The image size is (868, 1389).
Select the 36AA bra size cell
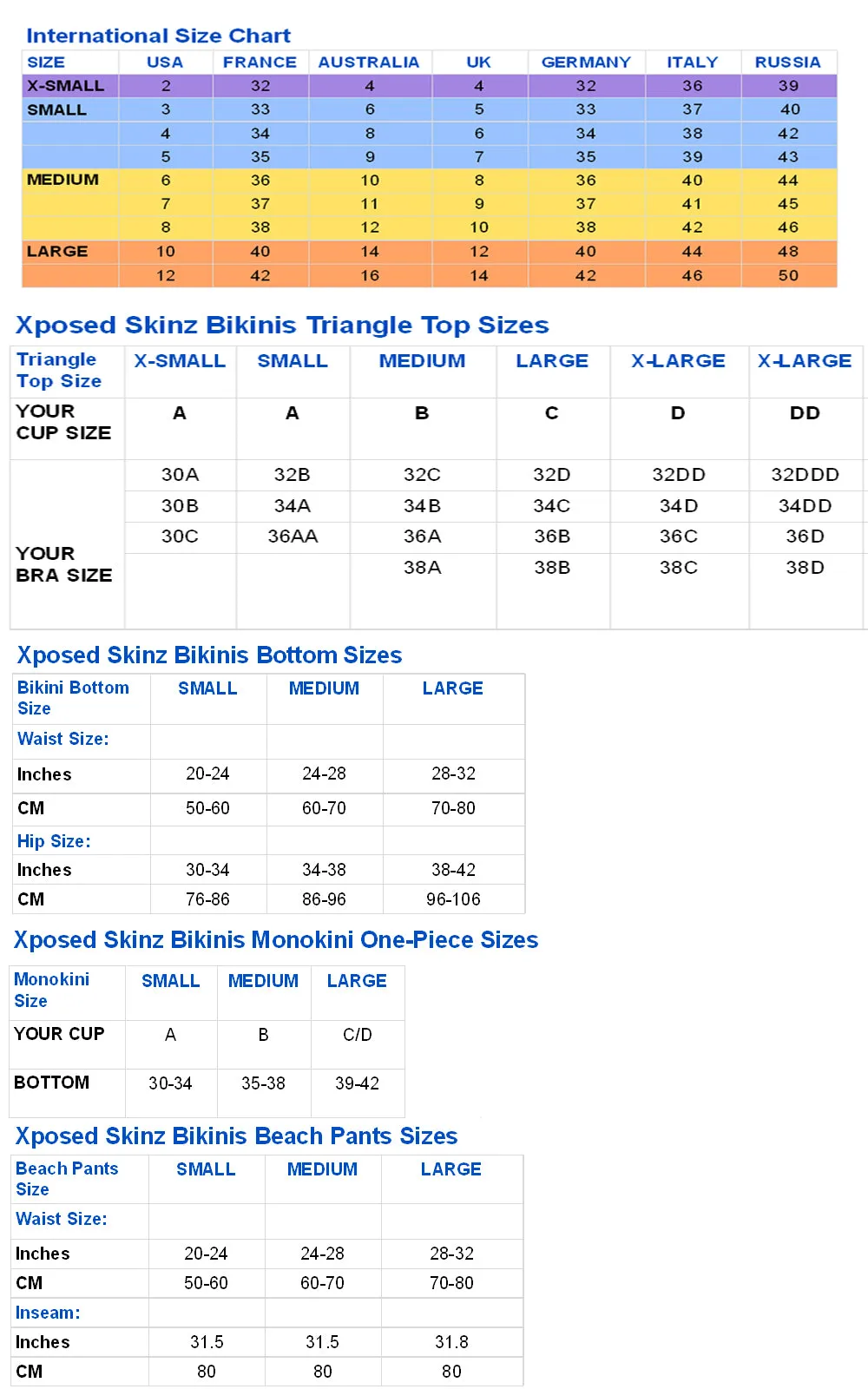tap(293, 537)
